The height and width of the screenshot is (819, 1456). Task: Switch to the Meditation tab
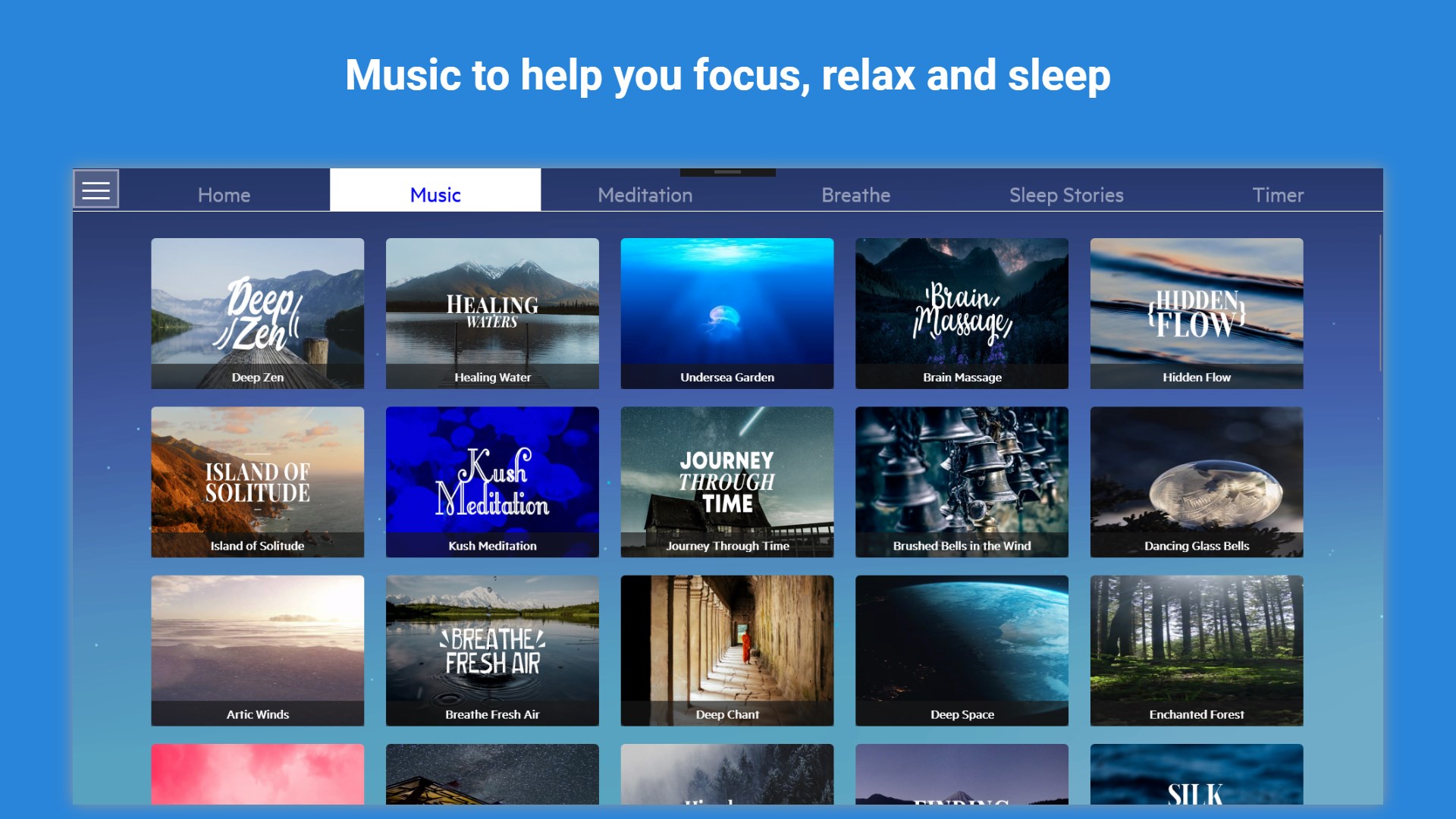645,195
